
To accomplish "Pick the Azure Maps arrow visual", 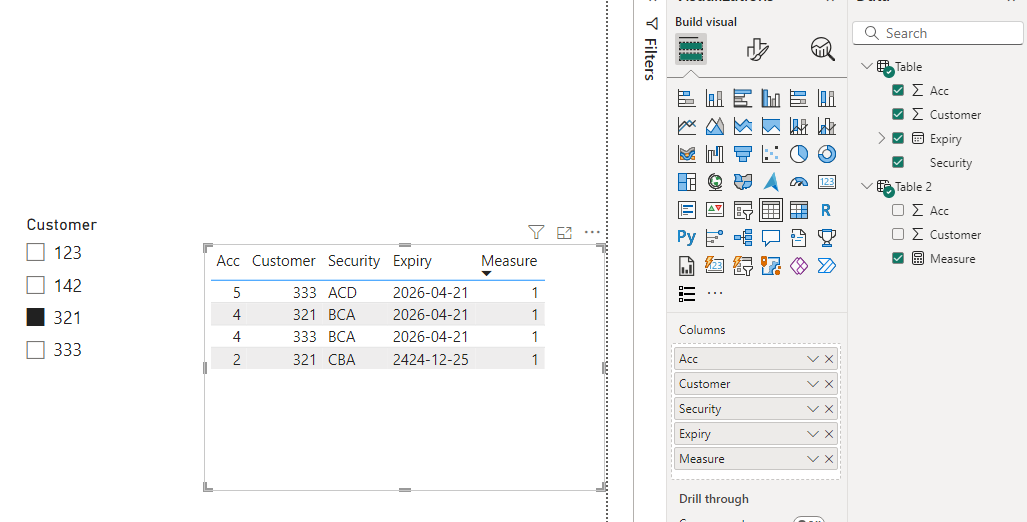I will tap(771, 181).
